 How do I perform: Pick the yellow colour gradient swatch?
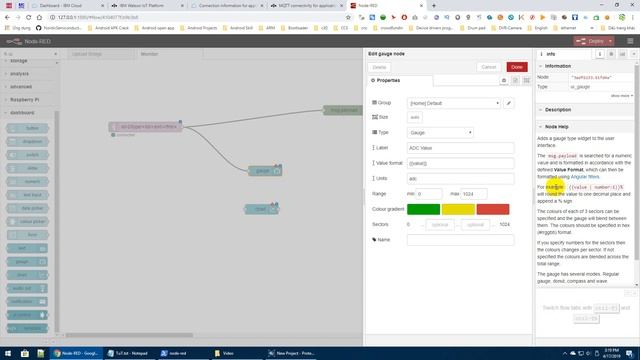pyautogui.click(x=458, y=209)
